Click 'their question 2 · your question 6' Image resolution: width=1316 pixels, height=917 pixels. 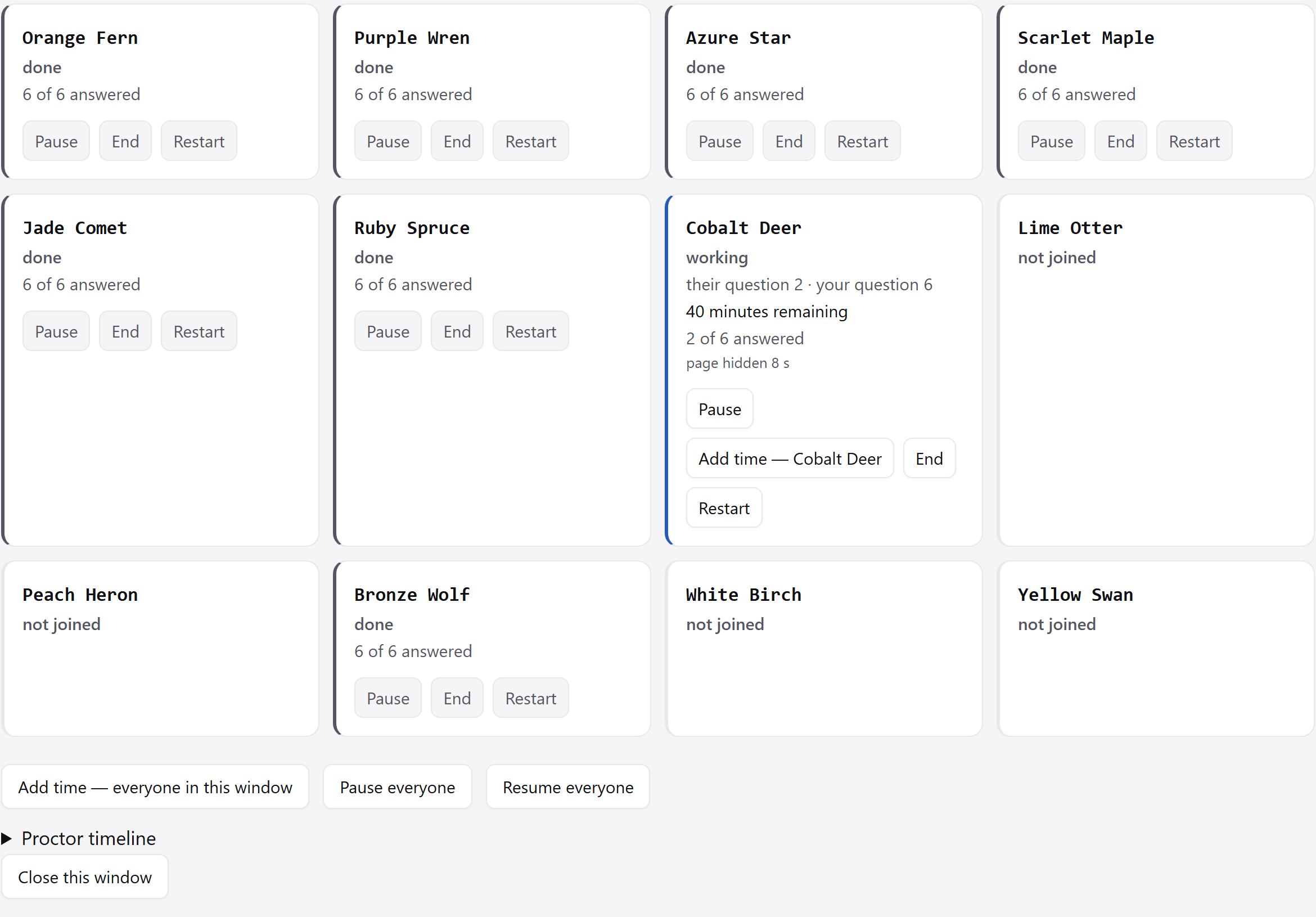[809, 285]
